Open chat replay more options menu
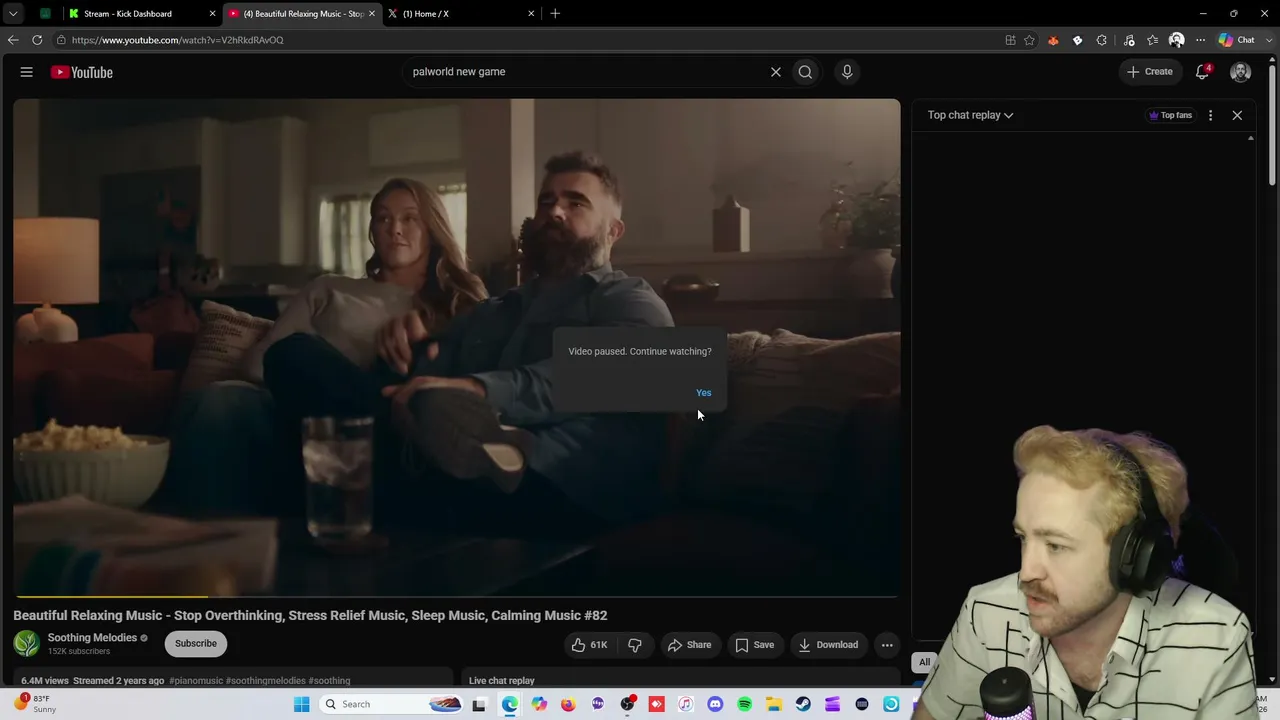Image resolution: width=1280 pixels, height=720 pixels. coord(1210,115)
